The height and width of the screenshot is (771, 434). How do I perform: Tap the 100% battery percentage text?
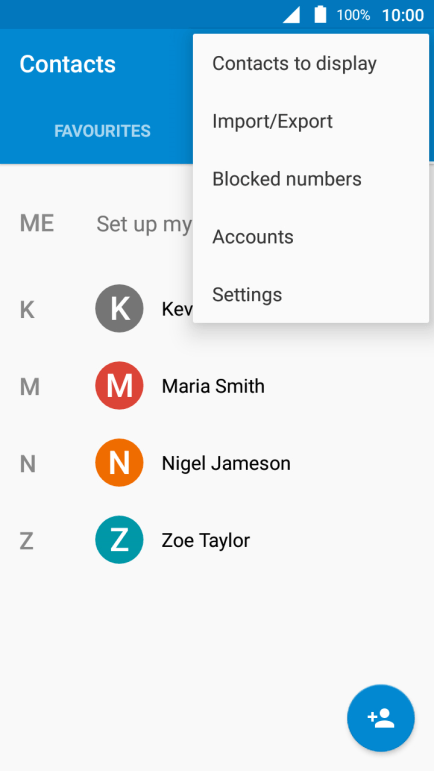point(353,15)
